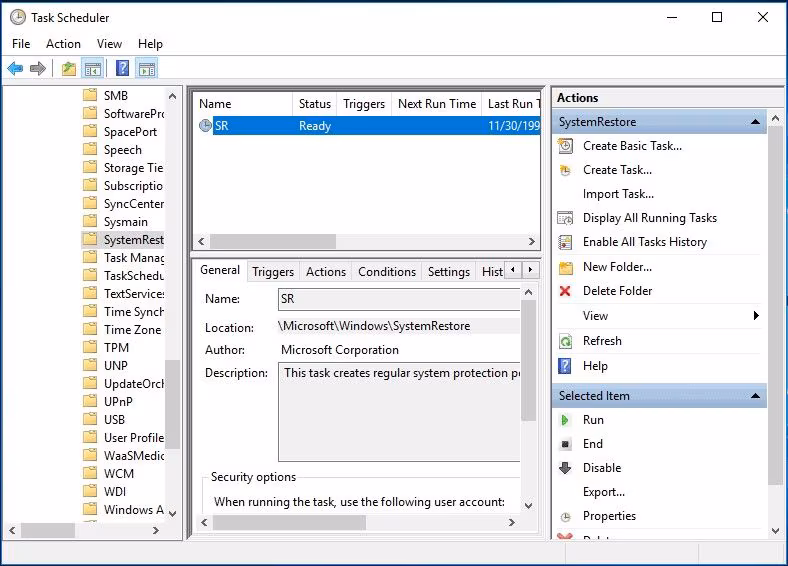Click Export... in Selected Item
Image resolution: width=788 pixels, height=566 pixels.
[x=604, y=492]
